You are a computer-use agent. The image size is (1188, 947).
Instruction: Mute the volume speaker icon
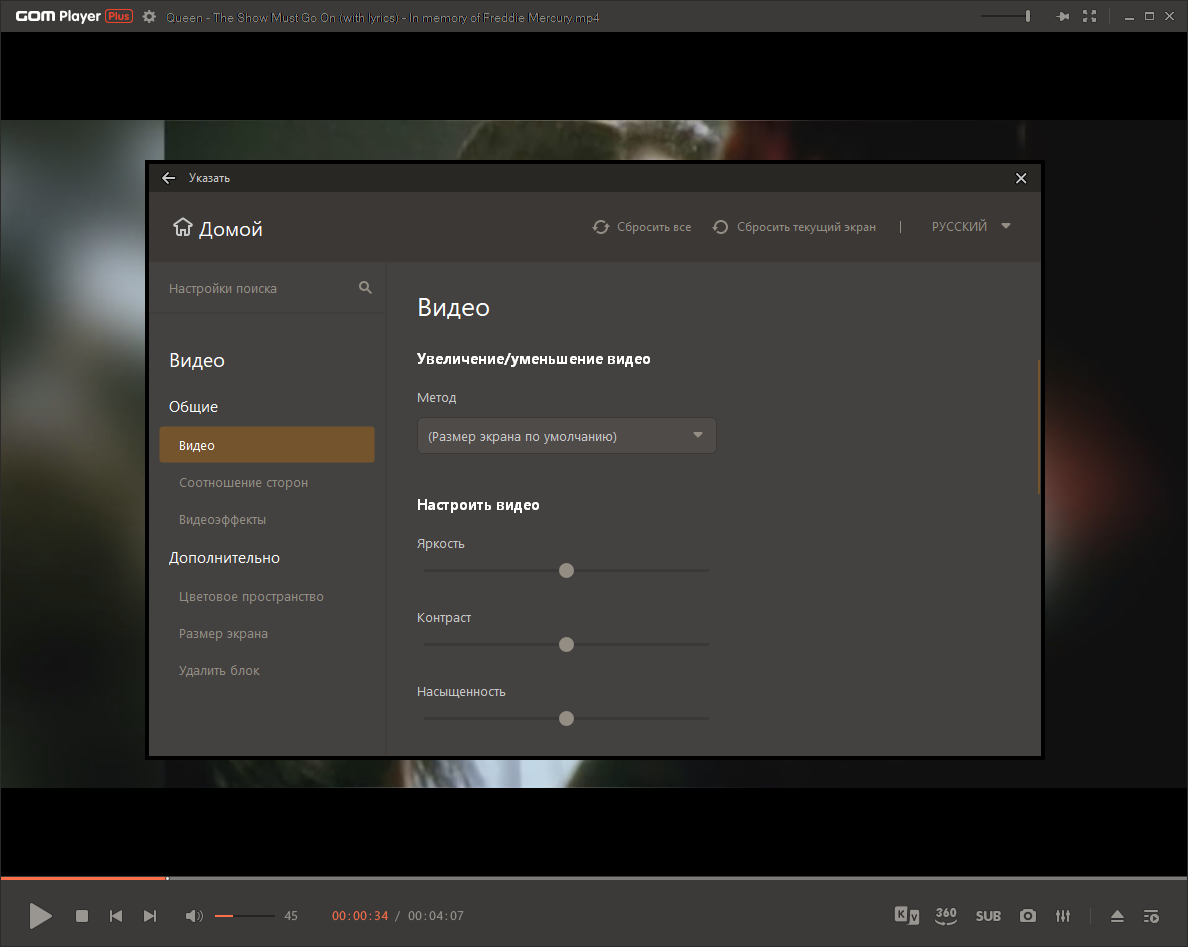coord(194,916)
